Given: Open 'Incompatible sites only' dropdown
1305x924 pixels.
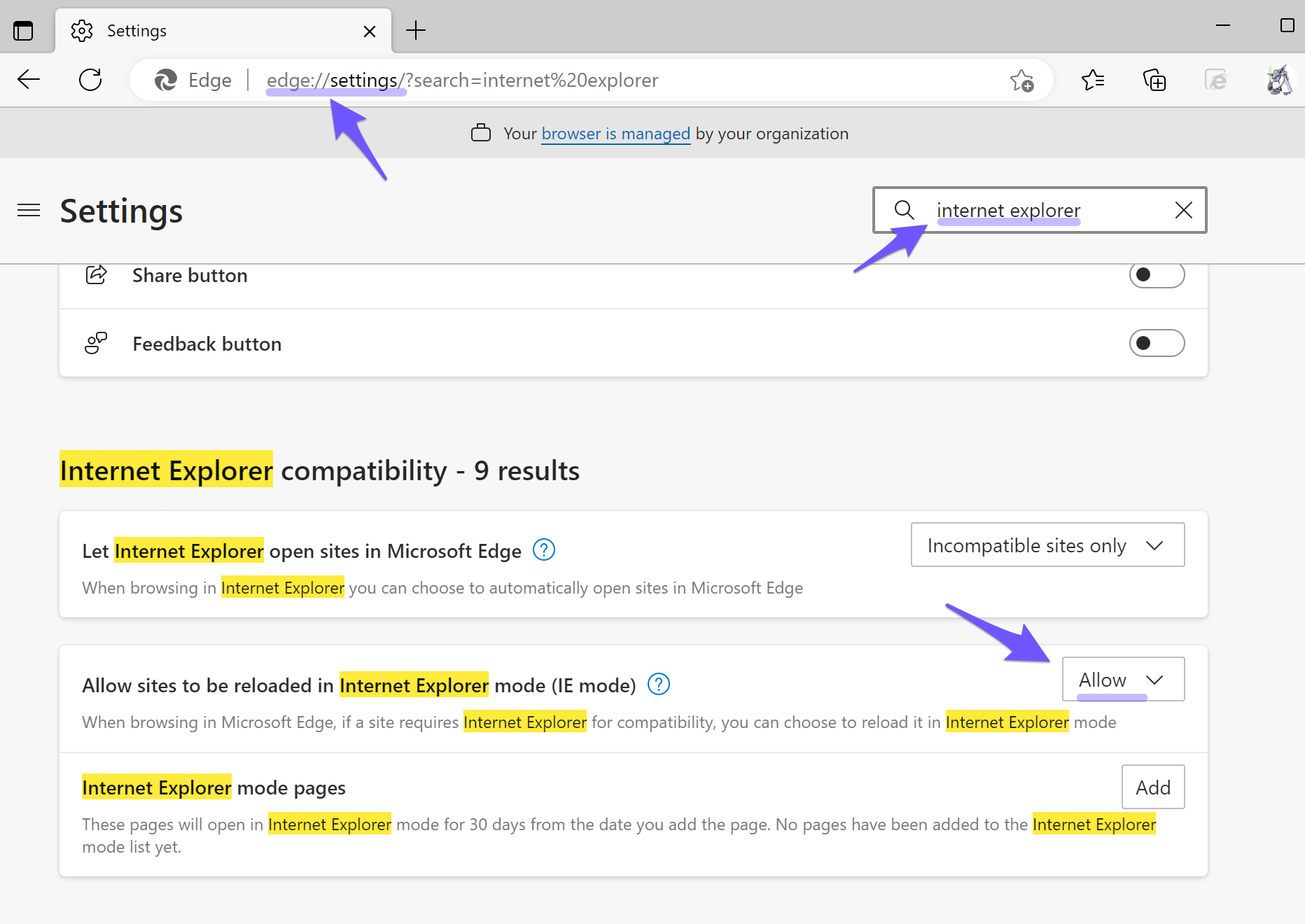Looking at the screenshot, I should tap(1047, 545).
